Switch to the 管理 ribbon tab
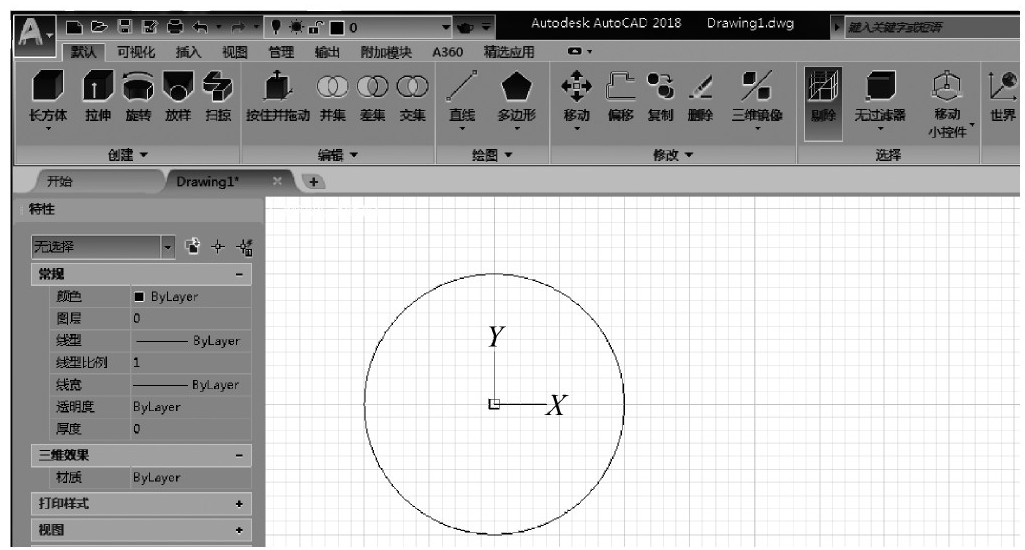Viewport: 1025px width, 550px height. pyautogui.click(x=281, y=52)
